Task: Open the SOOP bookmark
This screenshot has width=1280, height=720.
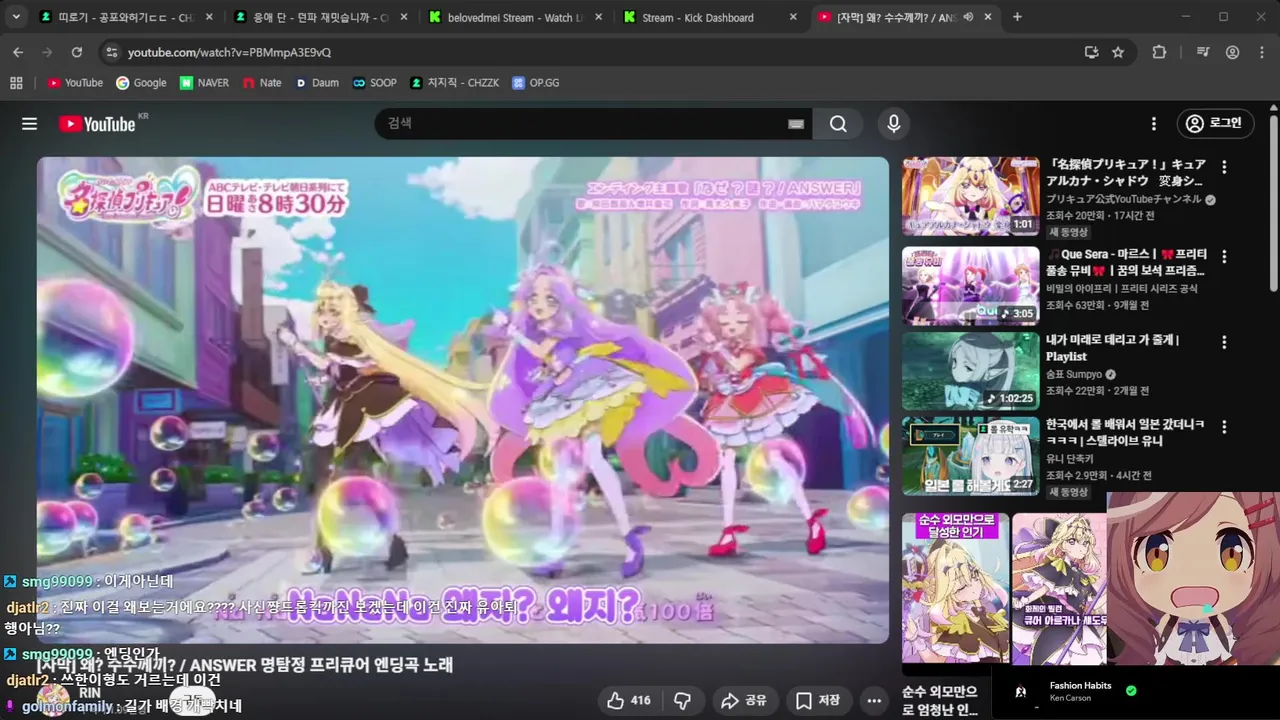Action: coord(374,83)
